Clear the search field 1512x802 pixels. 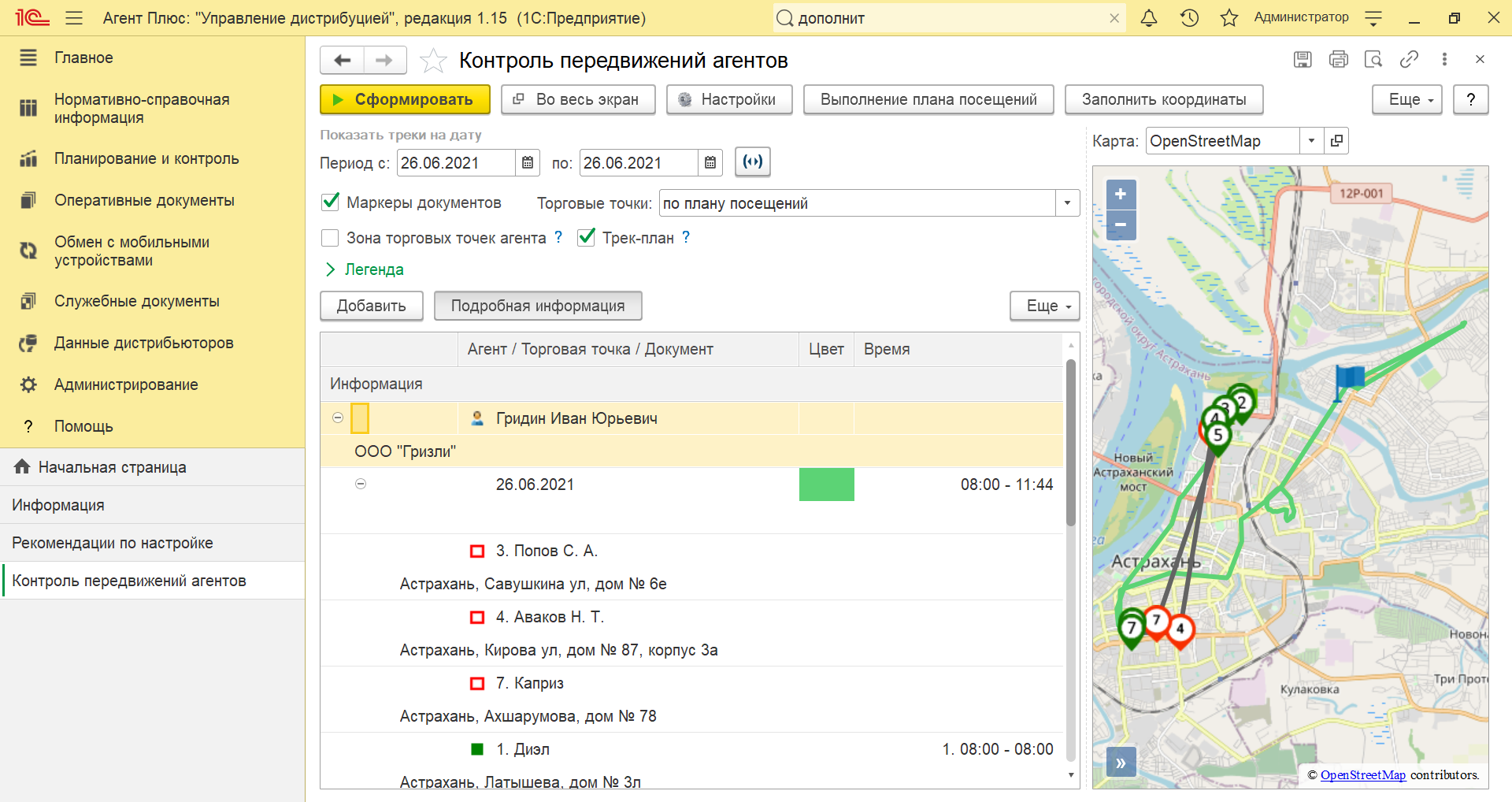pyautogui.click(x=1114, y=18)
